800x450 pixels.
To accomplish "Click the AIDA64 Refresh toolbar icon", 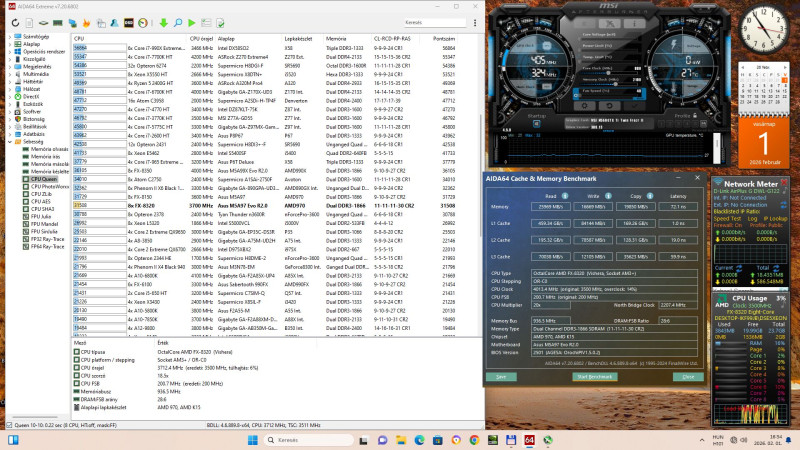I will 15,23.
